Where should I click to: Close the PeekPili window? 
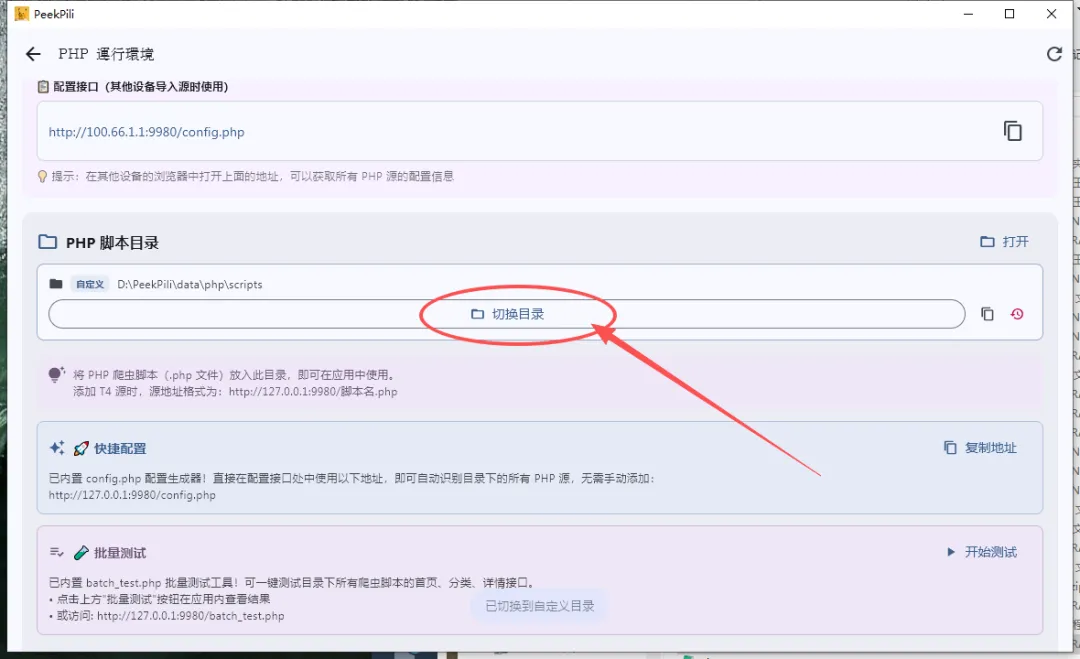(x=1051, y=14)
